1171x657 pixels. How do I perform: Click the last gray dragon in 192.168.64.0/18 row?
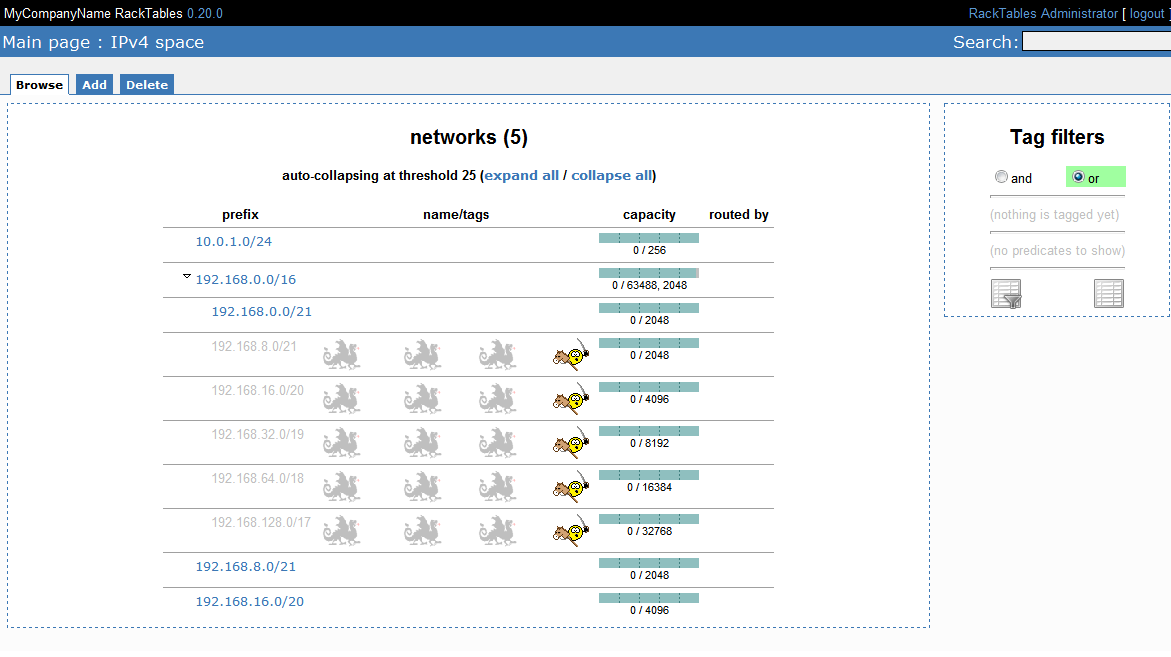click(x=497, y=486)
